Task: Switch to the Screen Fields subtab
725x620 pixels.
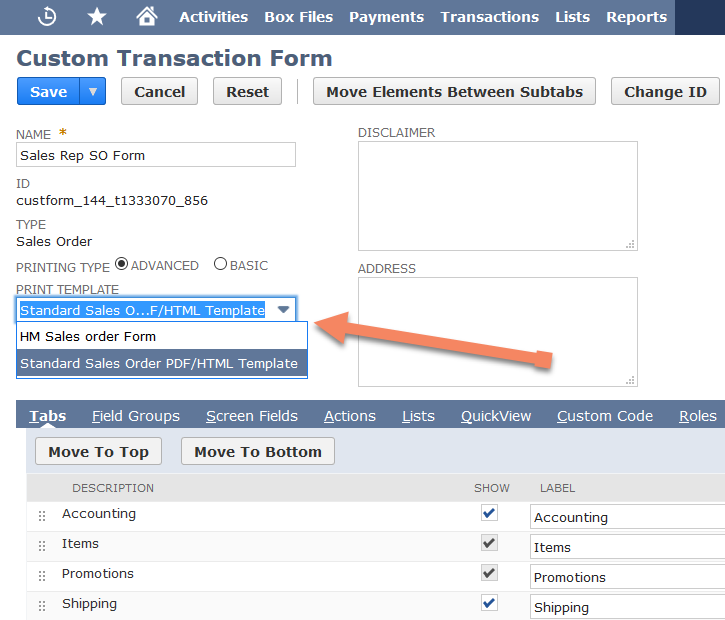Action: pyautogui.click(x=252, y=416)
